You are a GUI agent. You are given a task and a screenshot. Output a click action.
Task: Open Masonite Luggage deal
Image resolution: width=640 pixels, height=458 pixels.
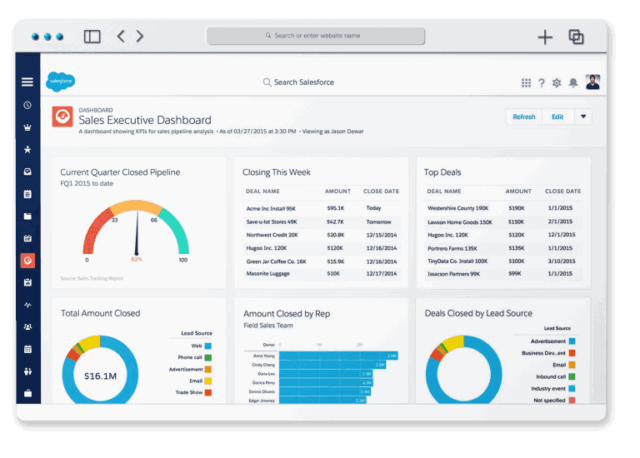[x=268, y=273]
